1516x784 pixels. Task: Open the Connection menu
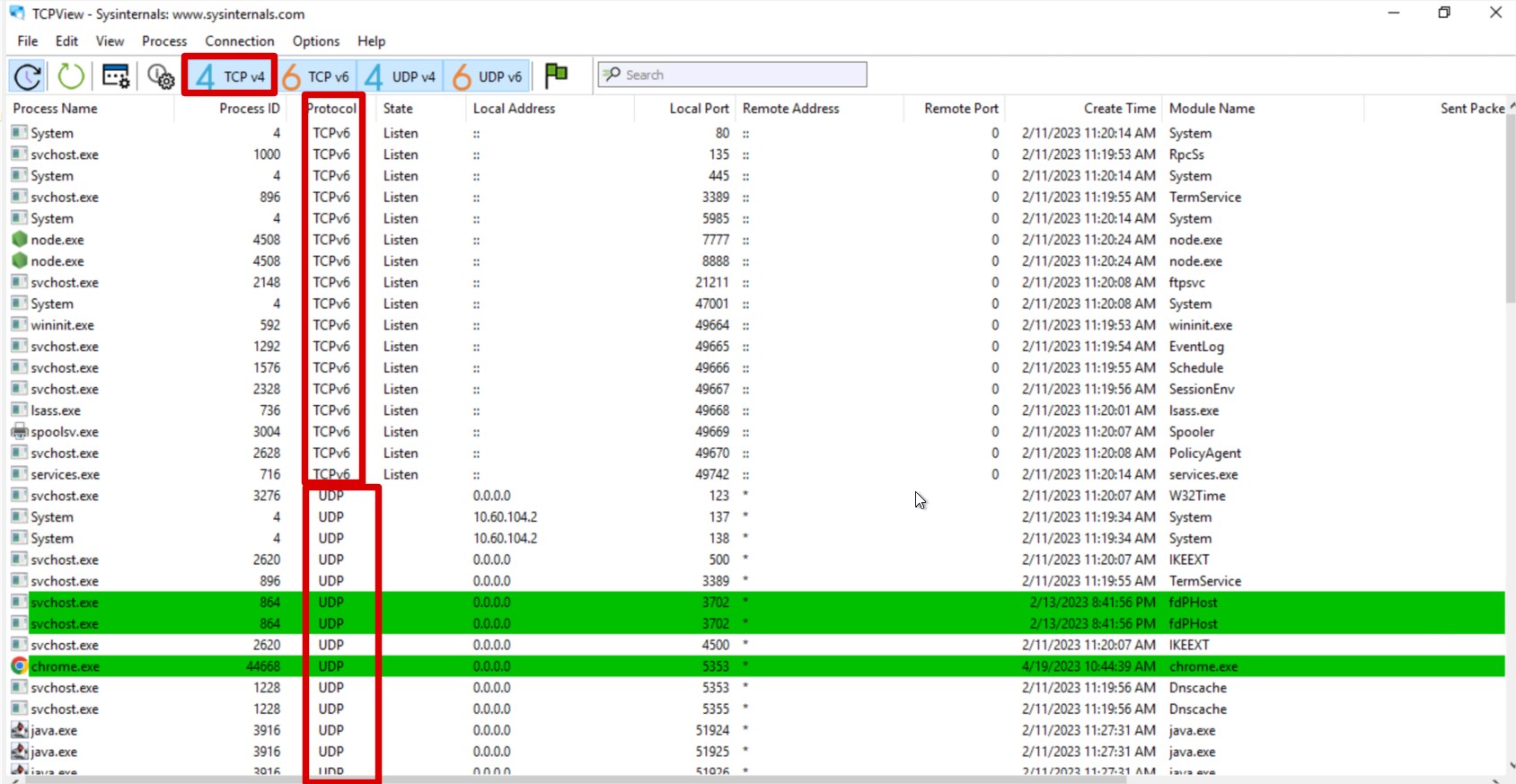click(240, 41)
